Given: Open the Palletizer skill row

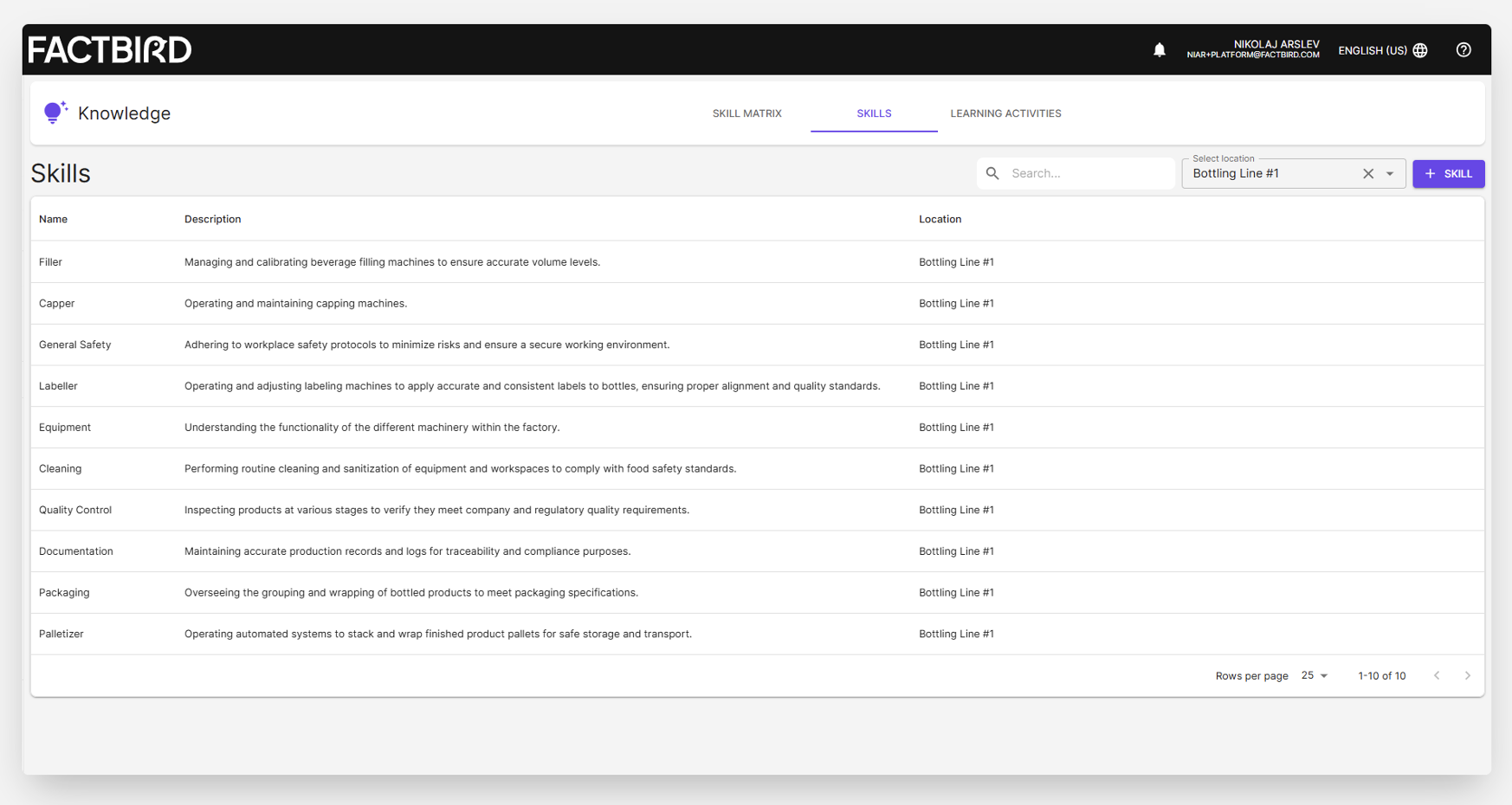Looking at the screenshot, I should coord(758,634).
